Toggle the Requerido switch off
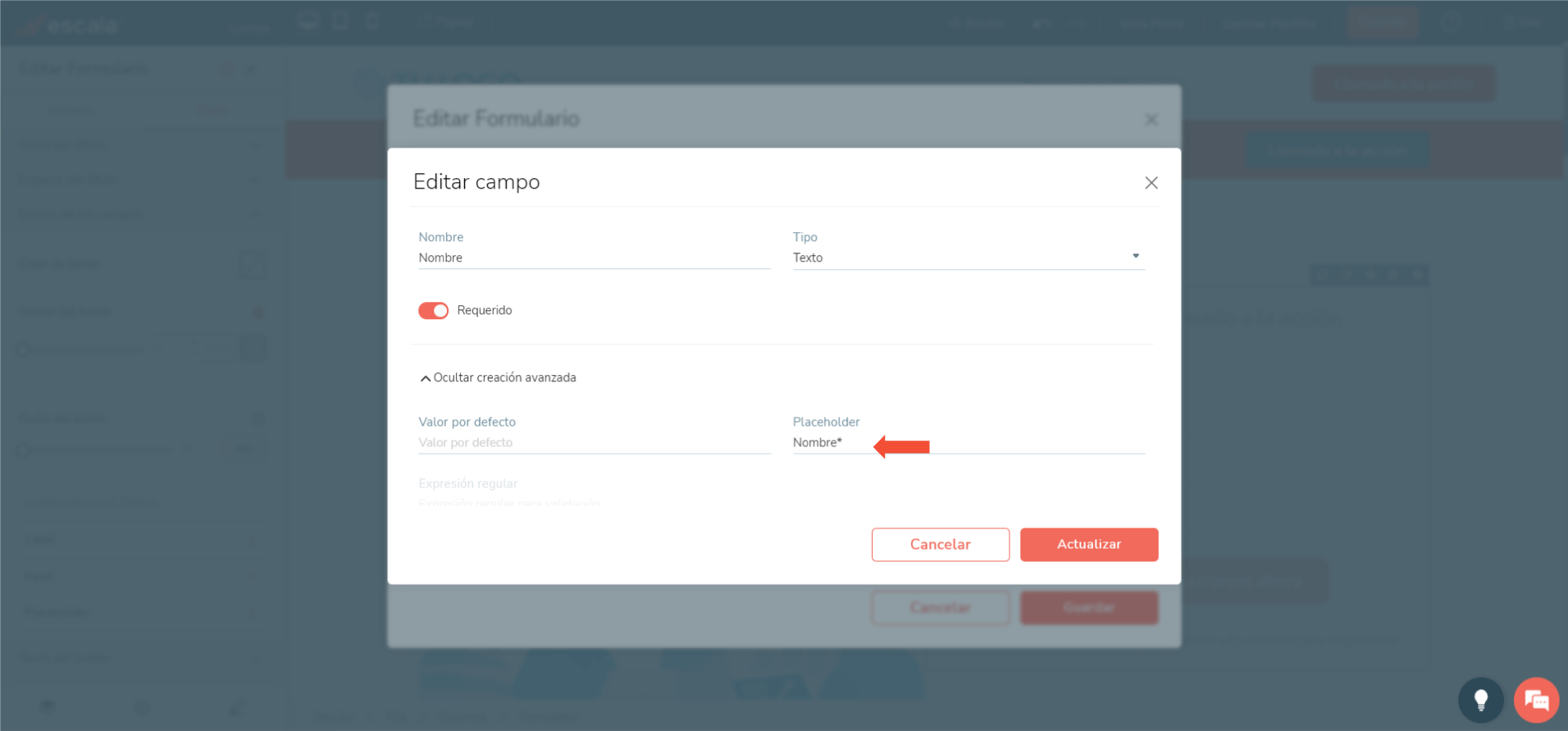This screenshot has width=1568, height=731. coord(433,310)
